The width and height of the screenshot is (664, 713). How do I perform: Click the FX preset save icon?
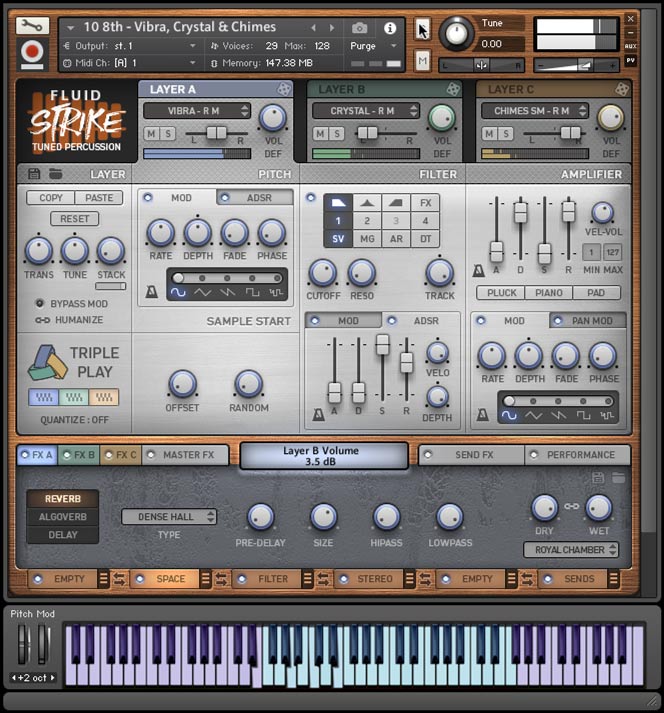pos(598,477)
